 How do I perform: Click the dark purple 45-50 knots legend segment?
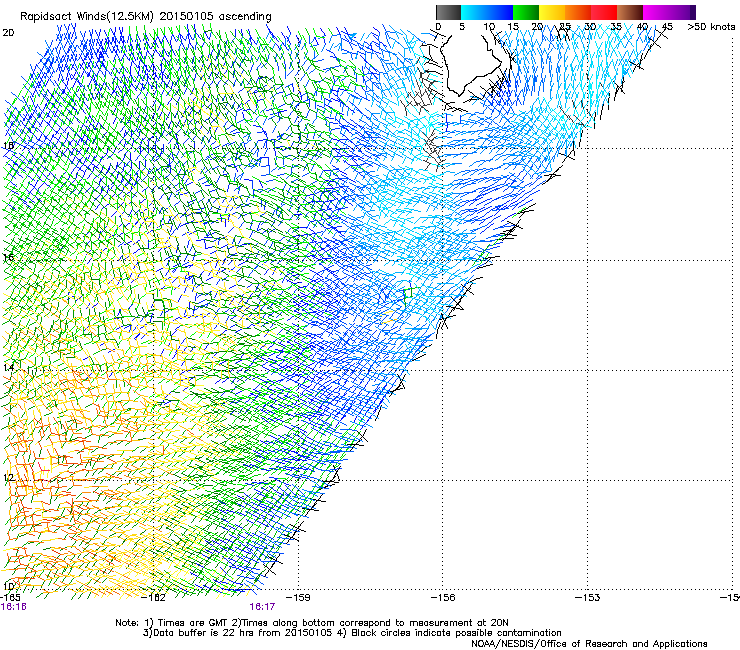pyautogui.click(x=682, y=12)
